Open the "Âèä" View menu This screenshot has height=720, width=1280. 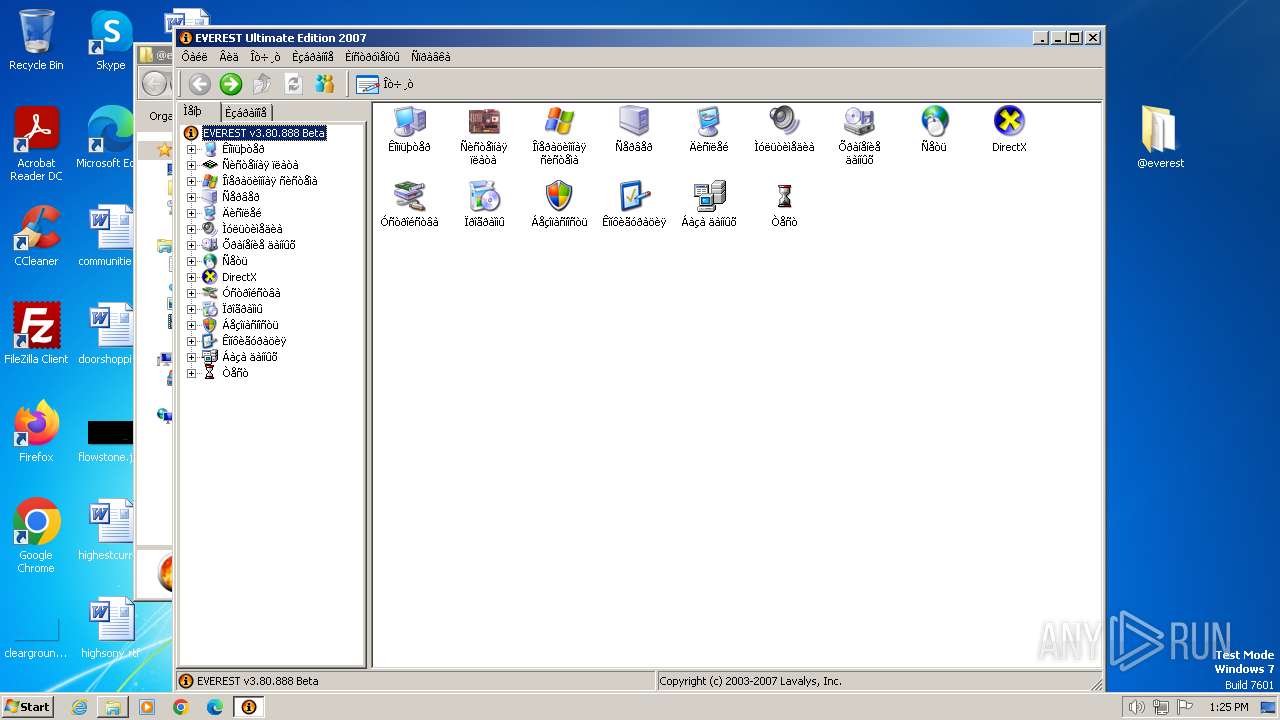229,57
